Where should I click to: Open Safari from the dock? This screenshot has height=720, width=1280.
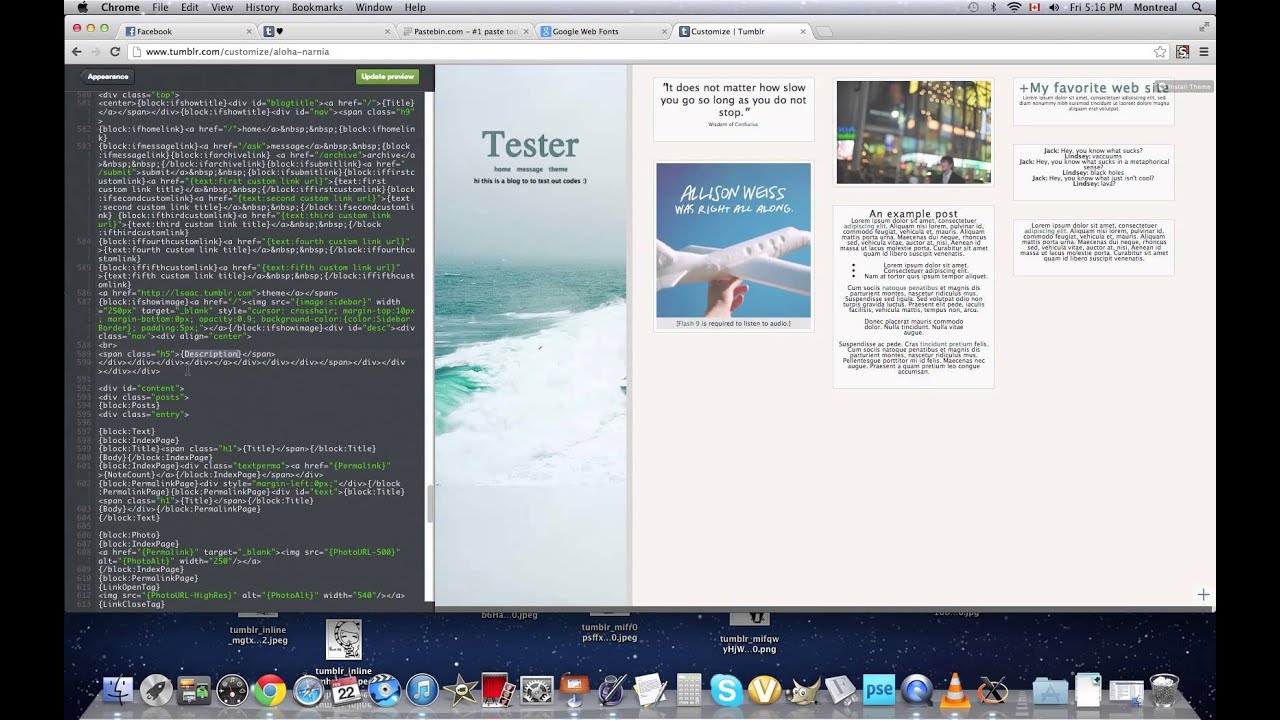(x=308, y=690)
